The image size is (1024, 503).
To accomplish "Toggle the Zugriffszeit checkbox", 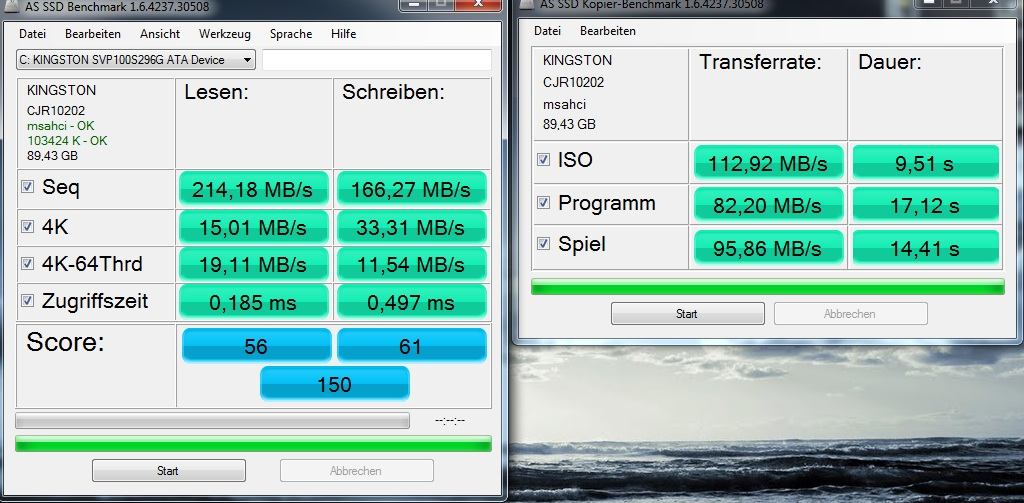I will click(x=27, y=300).
